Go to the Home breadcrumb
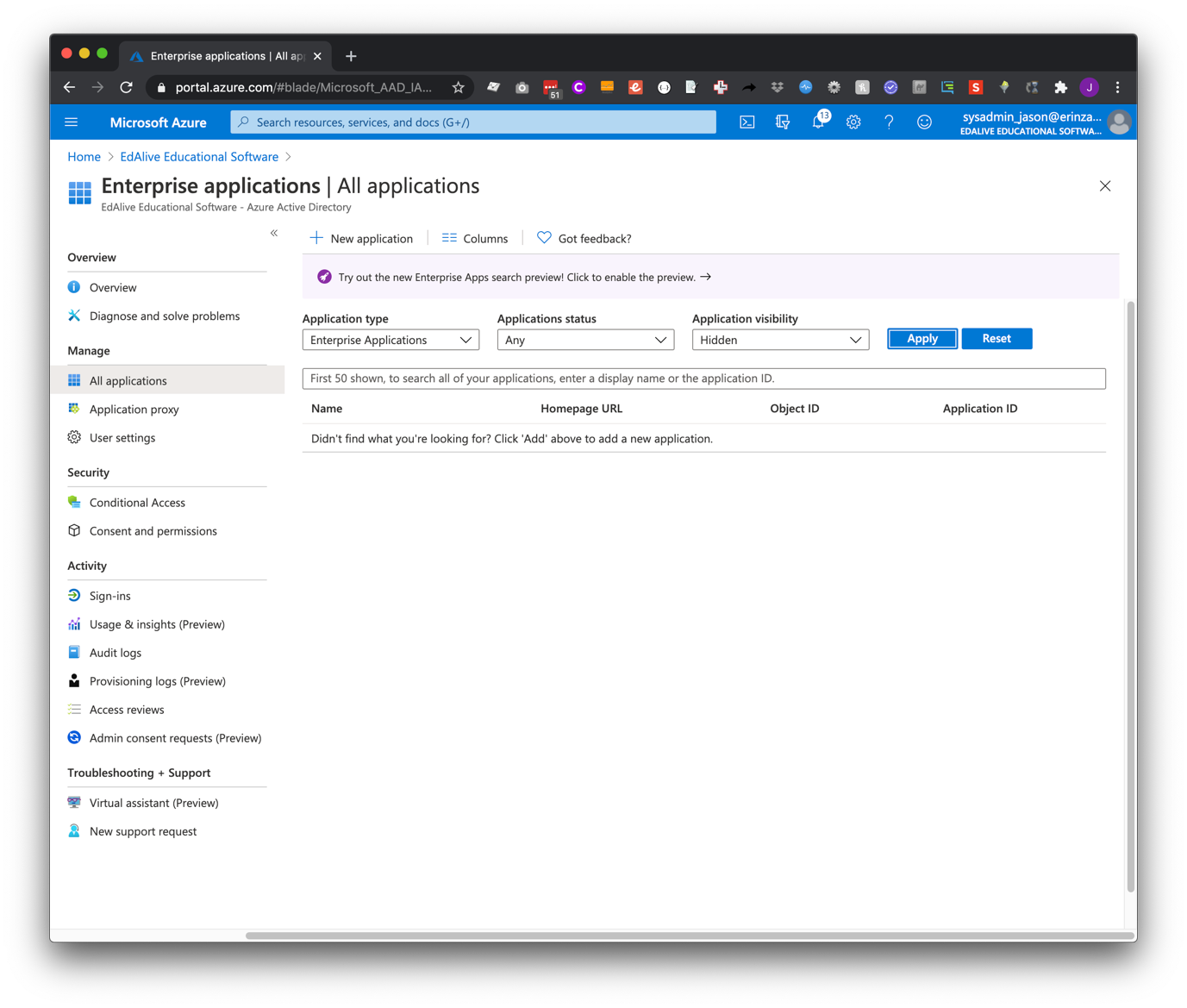1187x1008 pixels. (x=84, y=156)
